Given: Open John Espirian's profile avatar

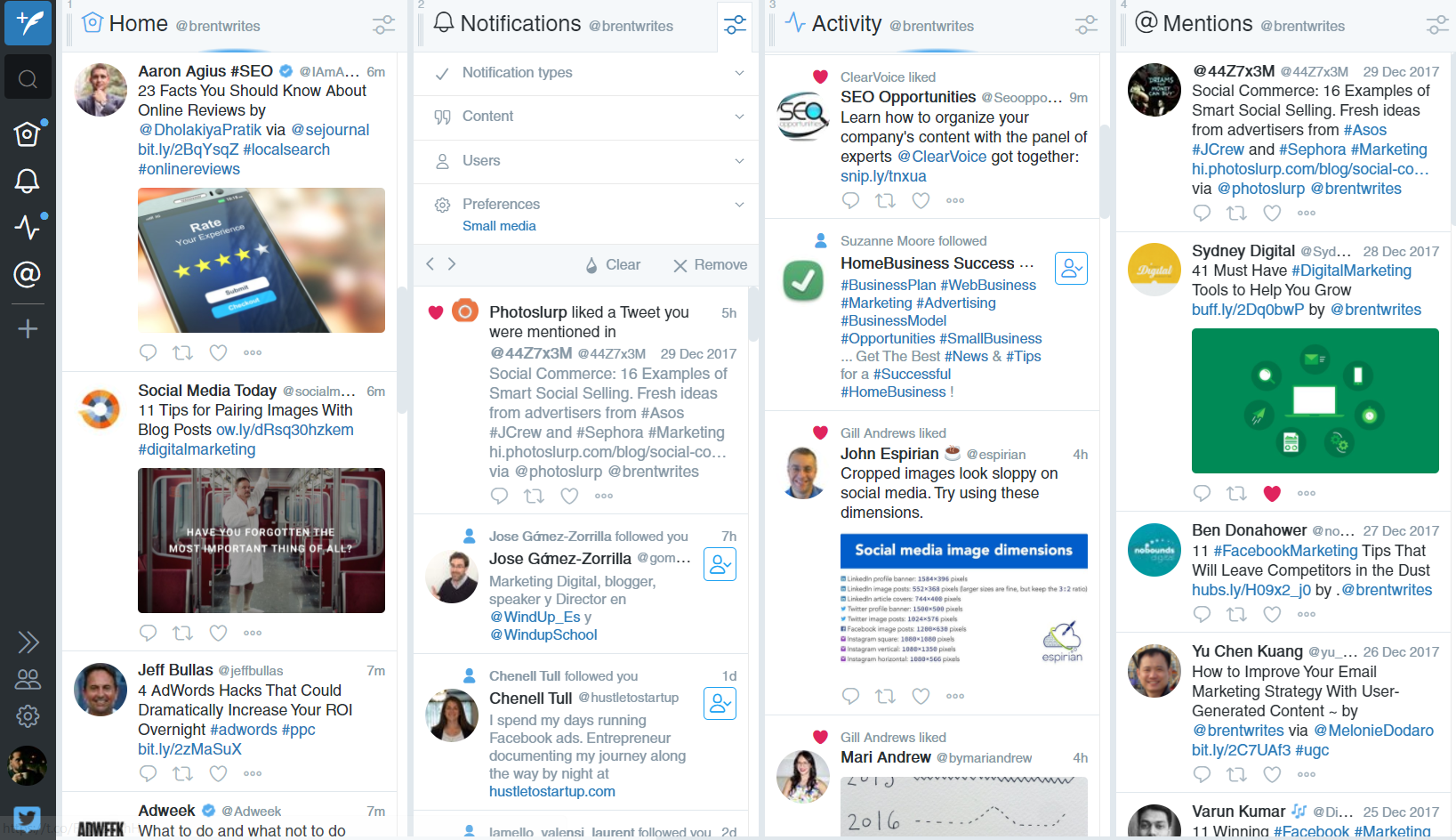Looking at the screenshot, I should coord(803,472).
